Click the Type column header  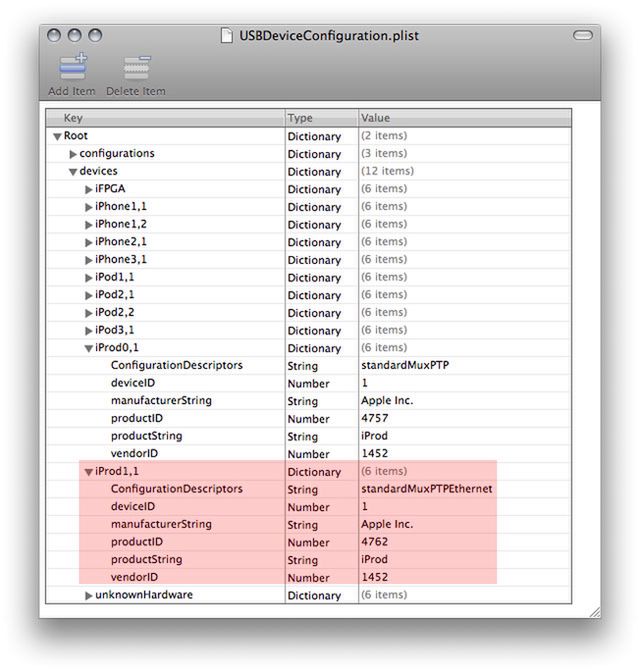pos(322,118)
